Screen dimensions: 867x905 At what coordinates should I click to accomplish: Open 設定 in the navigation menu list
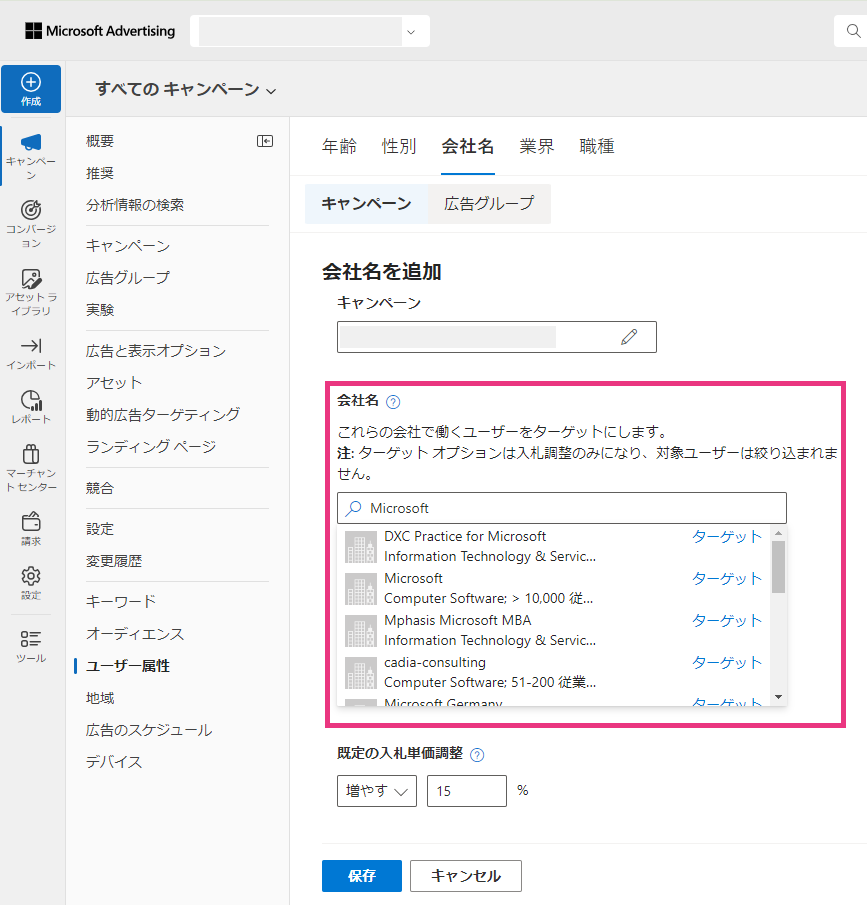point(100,529)
